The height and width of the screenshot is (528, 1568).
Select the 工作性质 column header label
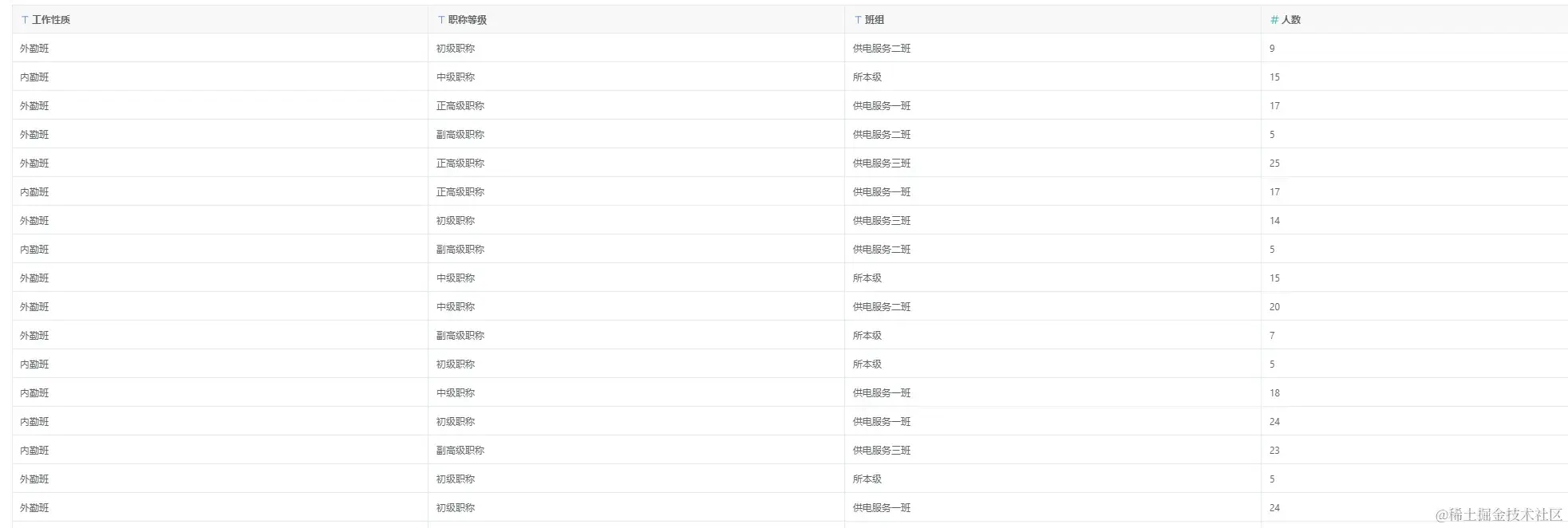click(x=51, y=20)
